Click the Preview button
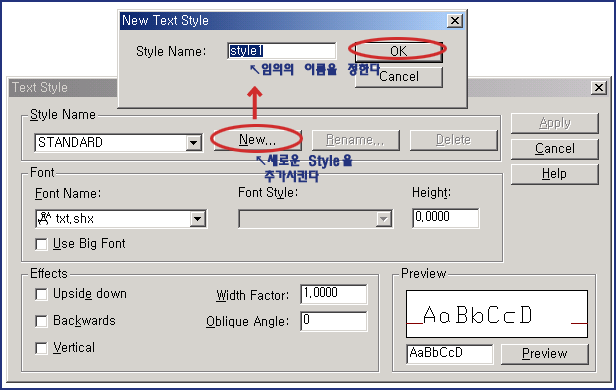 tap(544, 354)
